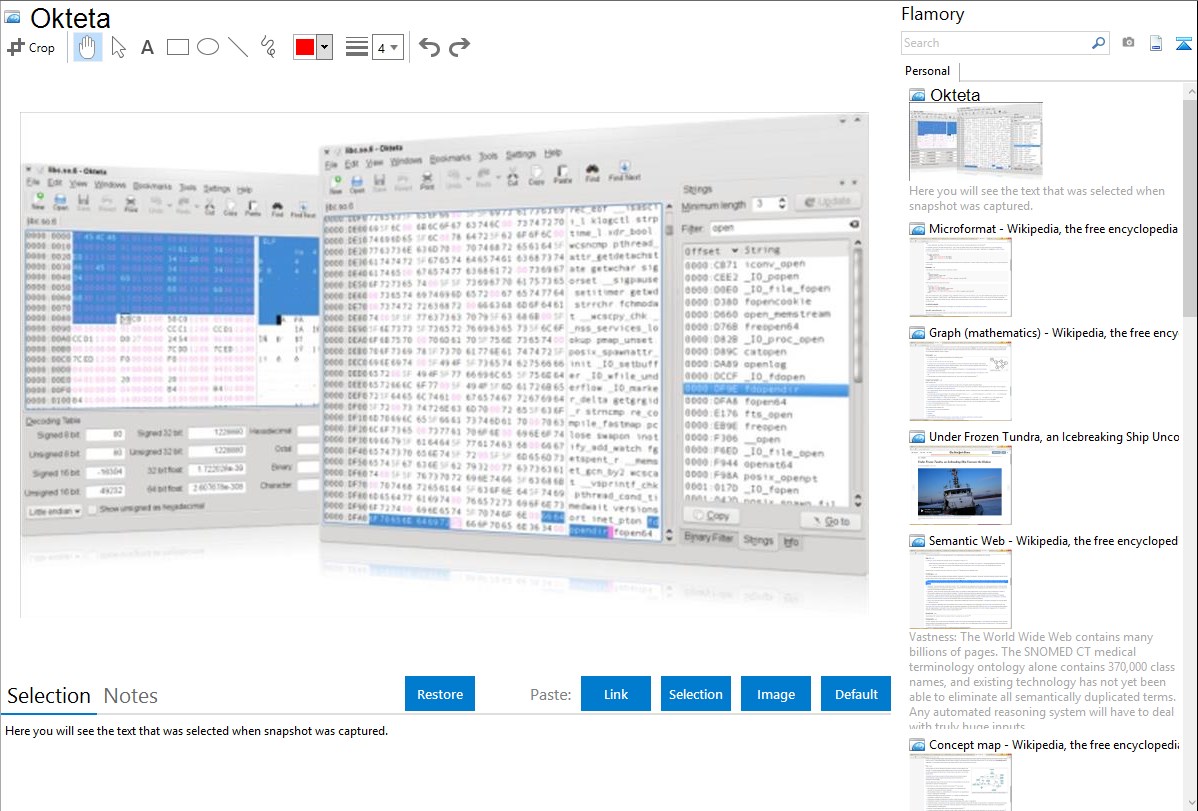The width and height of the screenshot is (1198, 811).
Task: Click the Under Frozen Tundra snapshot title
Action: (1054, 436)
